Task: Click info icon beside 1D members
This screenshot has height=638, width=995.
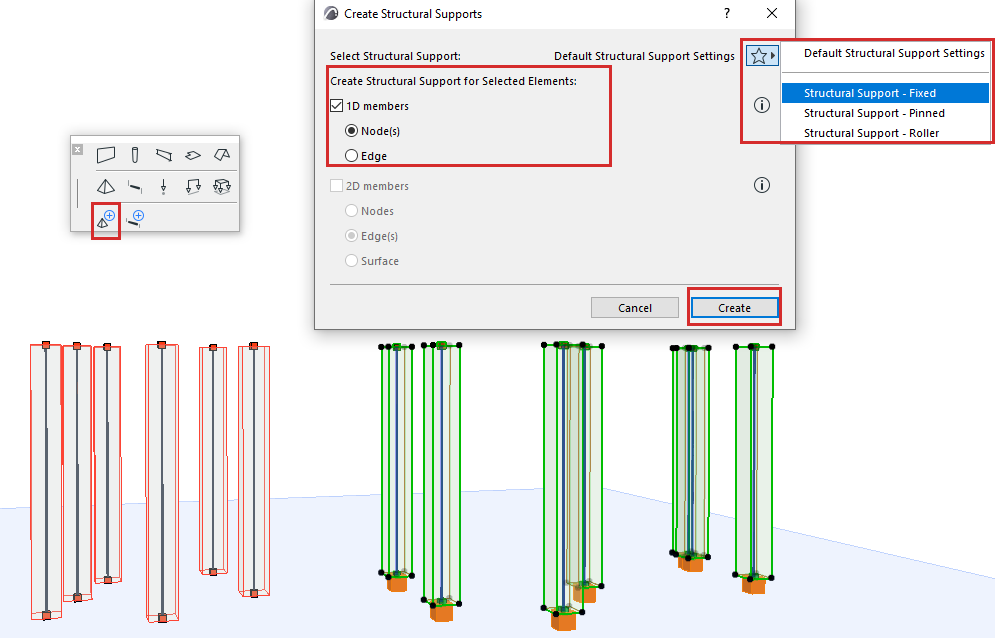Action: 761,105
